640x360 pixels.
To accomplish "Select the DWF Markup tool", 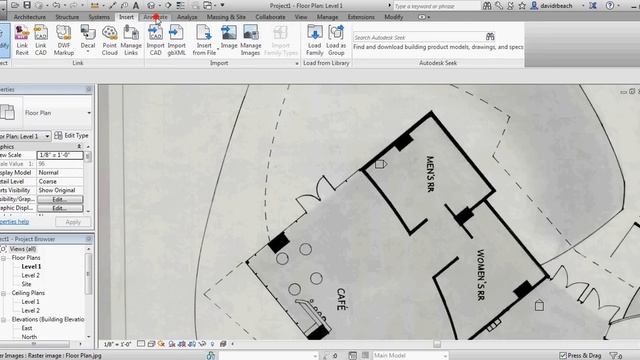I will (x=64, y=40).
